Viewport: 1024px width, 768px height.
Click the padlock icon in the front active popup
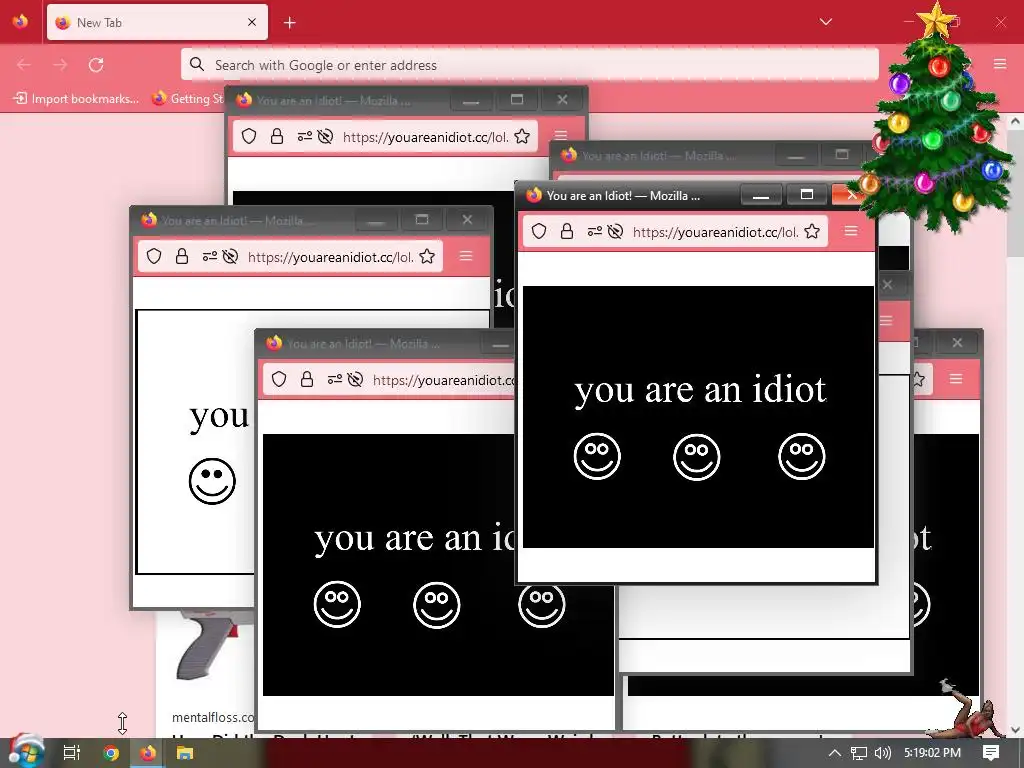click(567, 231)
